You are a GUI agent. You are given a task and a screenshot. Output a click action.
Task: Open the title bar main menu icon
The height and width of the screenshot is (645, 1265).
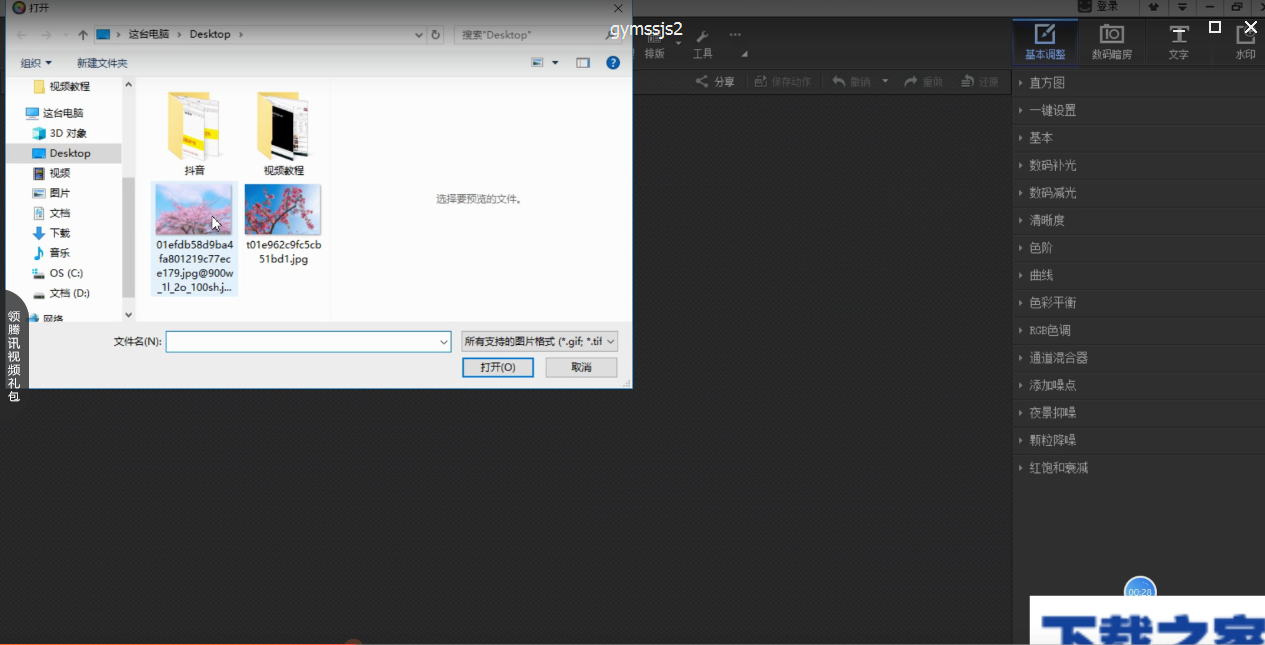click(x=1181, y=7)
